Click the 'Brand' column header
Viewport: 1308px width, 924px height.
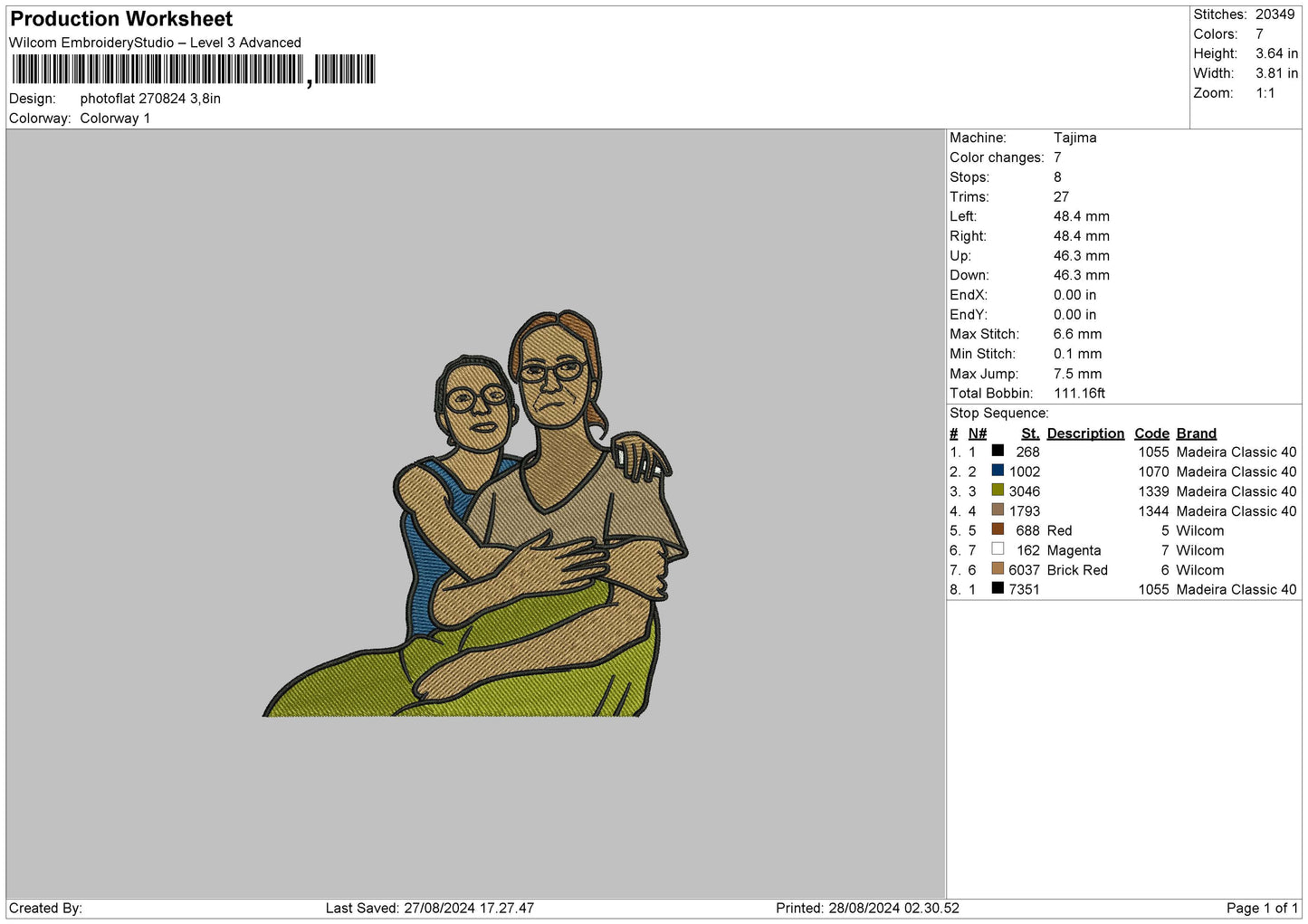point(1196,433)
